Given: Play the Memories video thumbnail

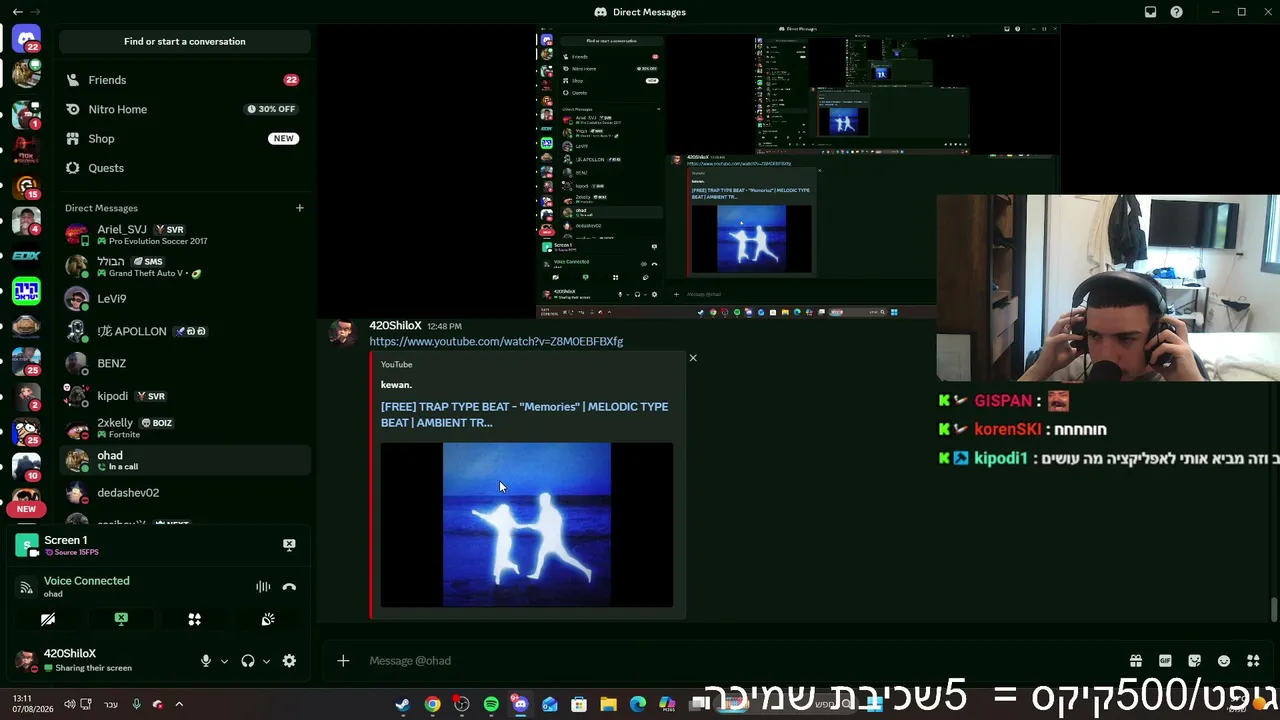Looking at the screenshot, I should tap(527, 525).
